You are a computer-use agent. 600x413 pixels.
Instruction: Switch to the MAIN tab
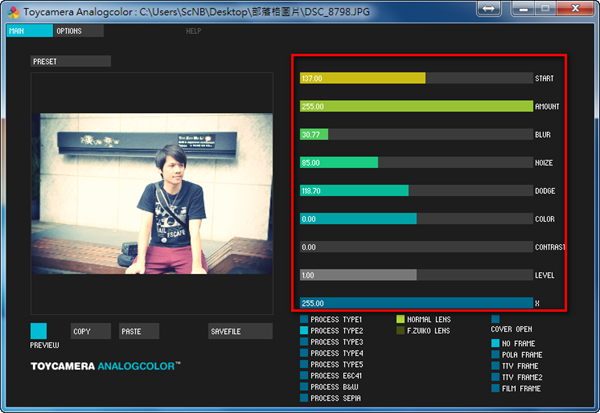pyautogui.click(x=29, y=31)
